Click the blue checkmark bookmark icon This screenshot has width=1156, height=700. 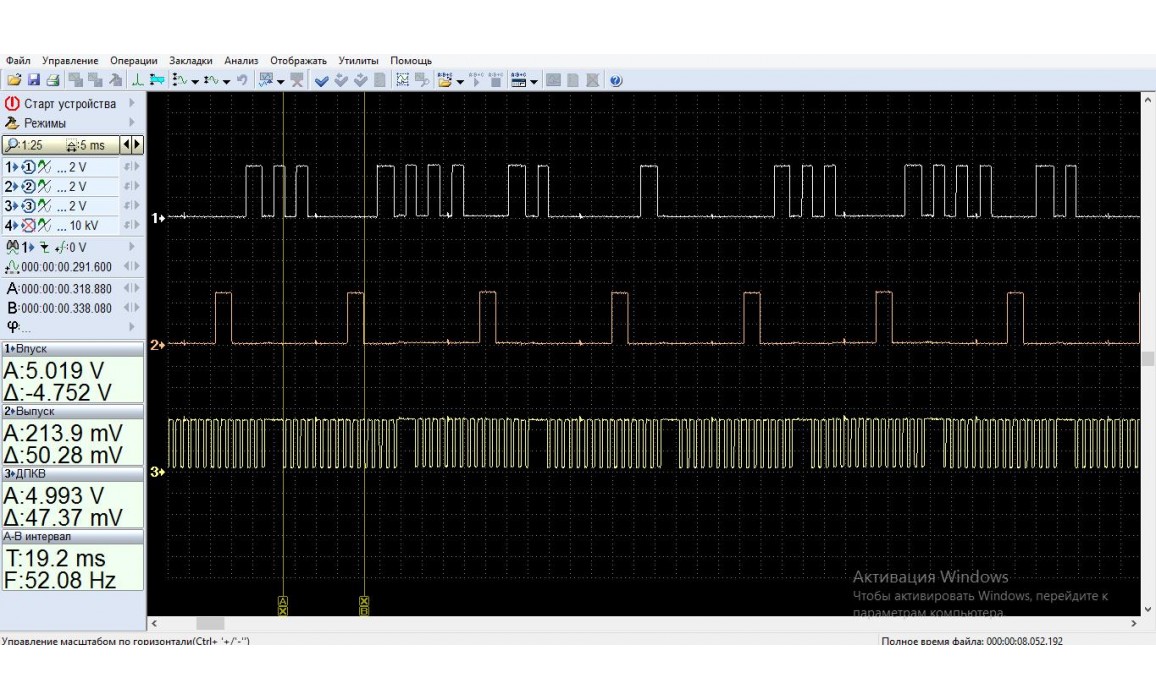coord(322,80)
